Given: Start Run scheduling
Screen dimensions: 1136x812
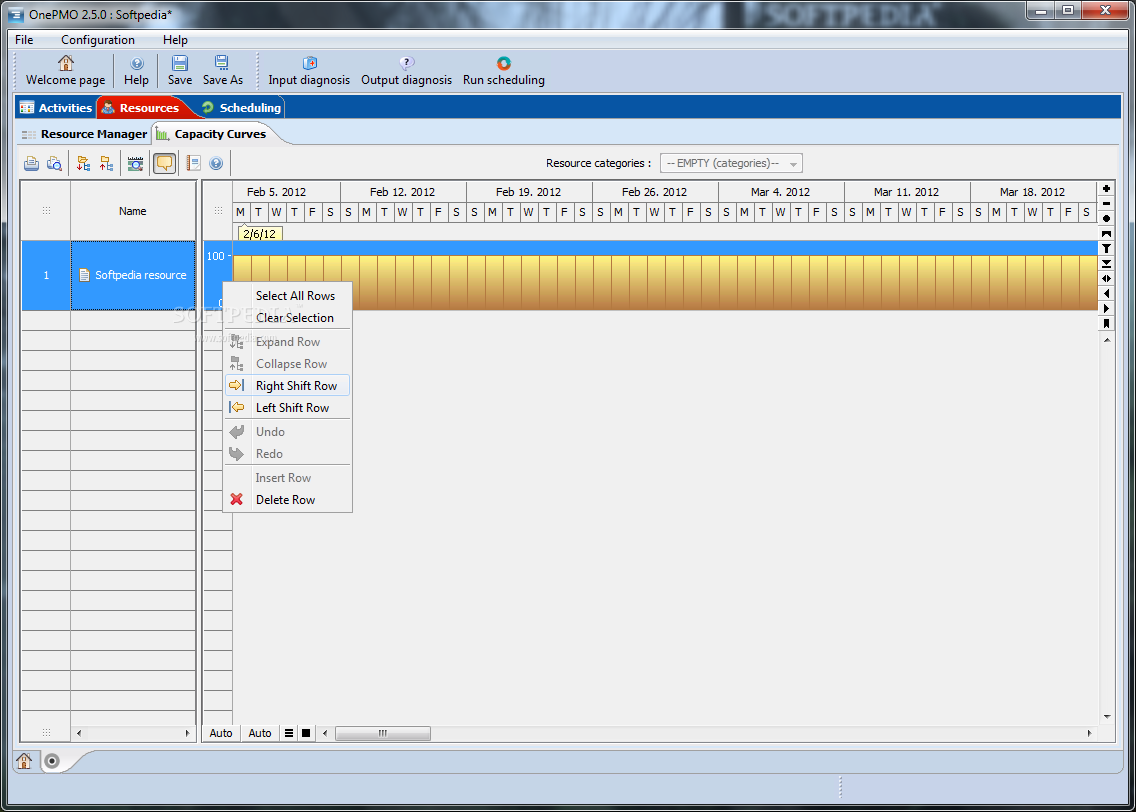Looking at the screenshot, I should tap(504, 70).
